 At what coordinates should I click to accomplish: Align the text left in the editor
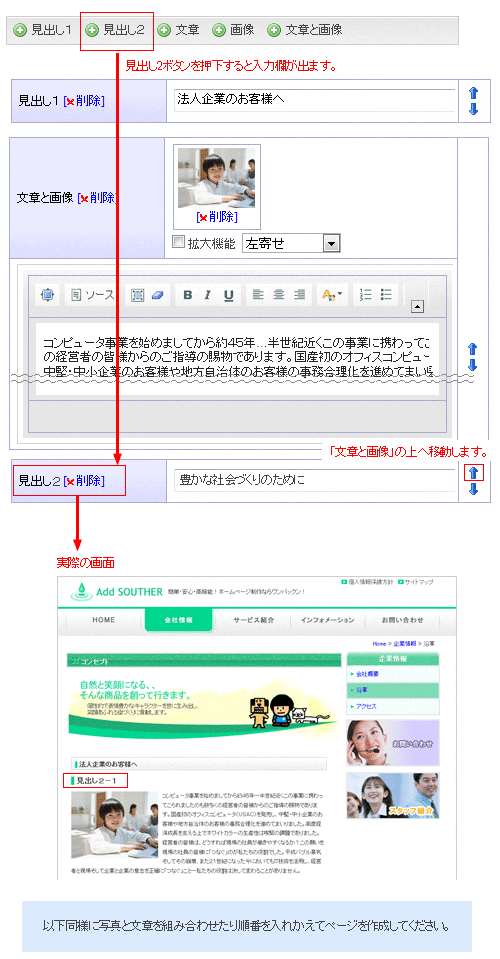pos(259,295)
